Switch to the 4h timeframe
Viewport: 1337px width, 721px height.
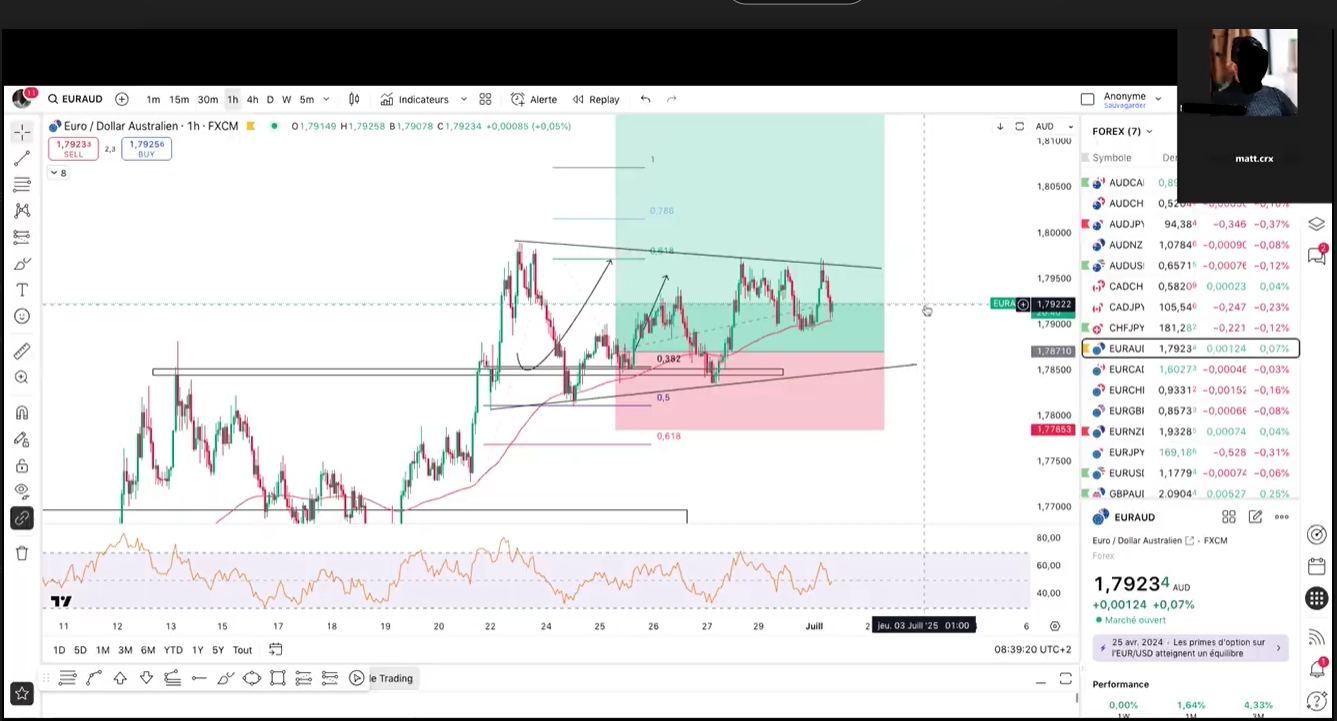(252, 99)
